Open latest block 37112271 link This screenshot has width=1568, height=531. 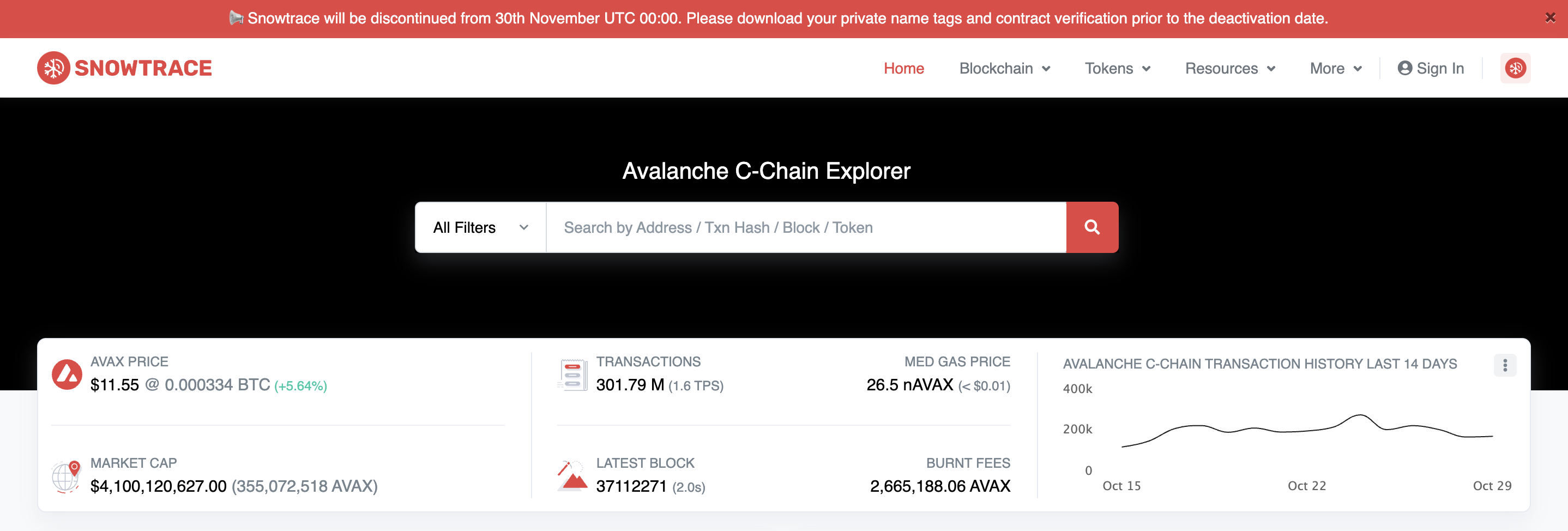(x=631, y=486)
